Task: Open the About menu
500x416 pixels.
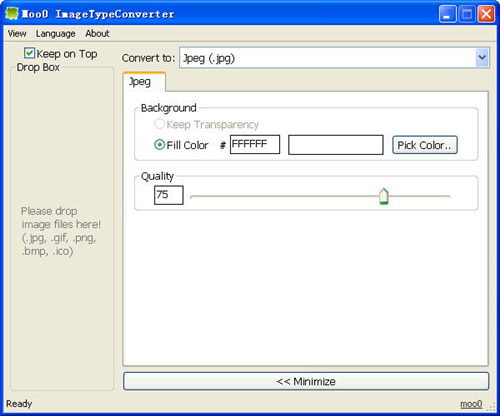Action: pyautogui.click(x=97, y=33)
